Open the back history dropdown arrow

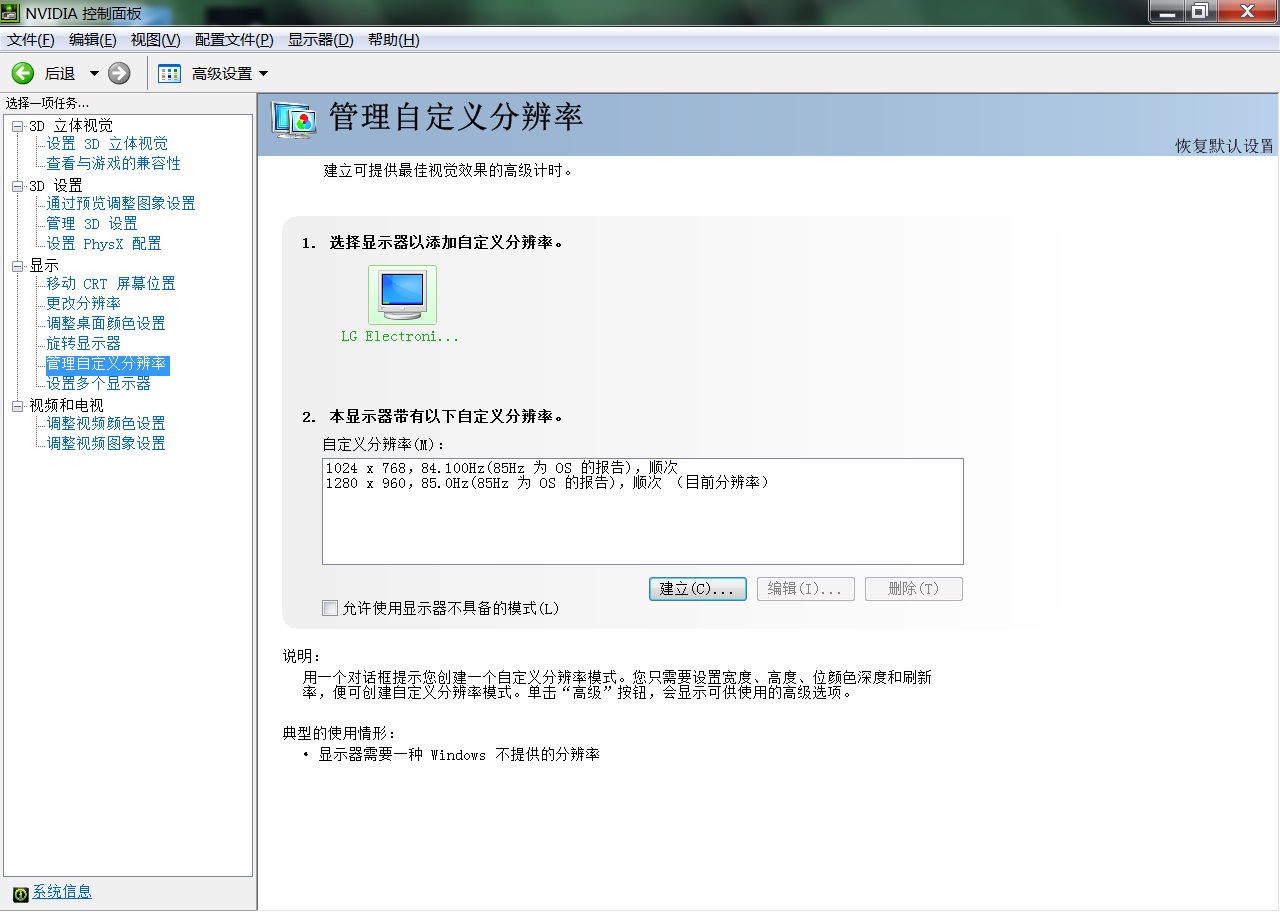coord(94,73)
